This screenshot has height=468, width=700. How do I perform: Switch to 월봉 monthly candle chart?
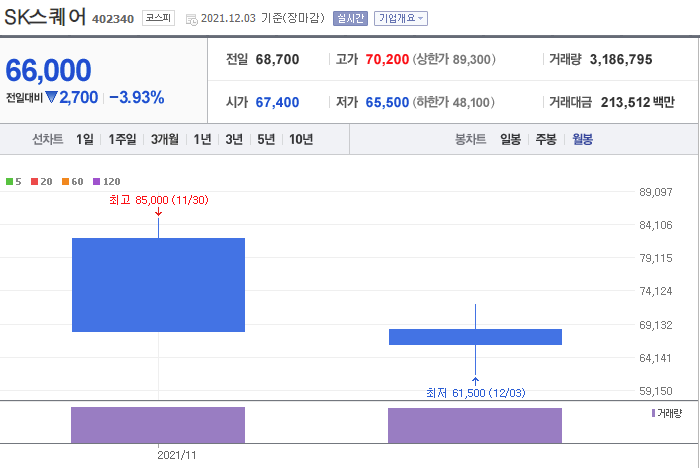pos(582,139)
